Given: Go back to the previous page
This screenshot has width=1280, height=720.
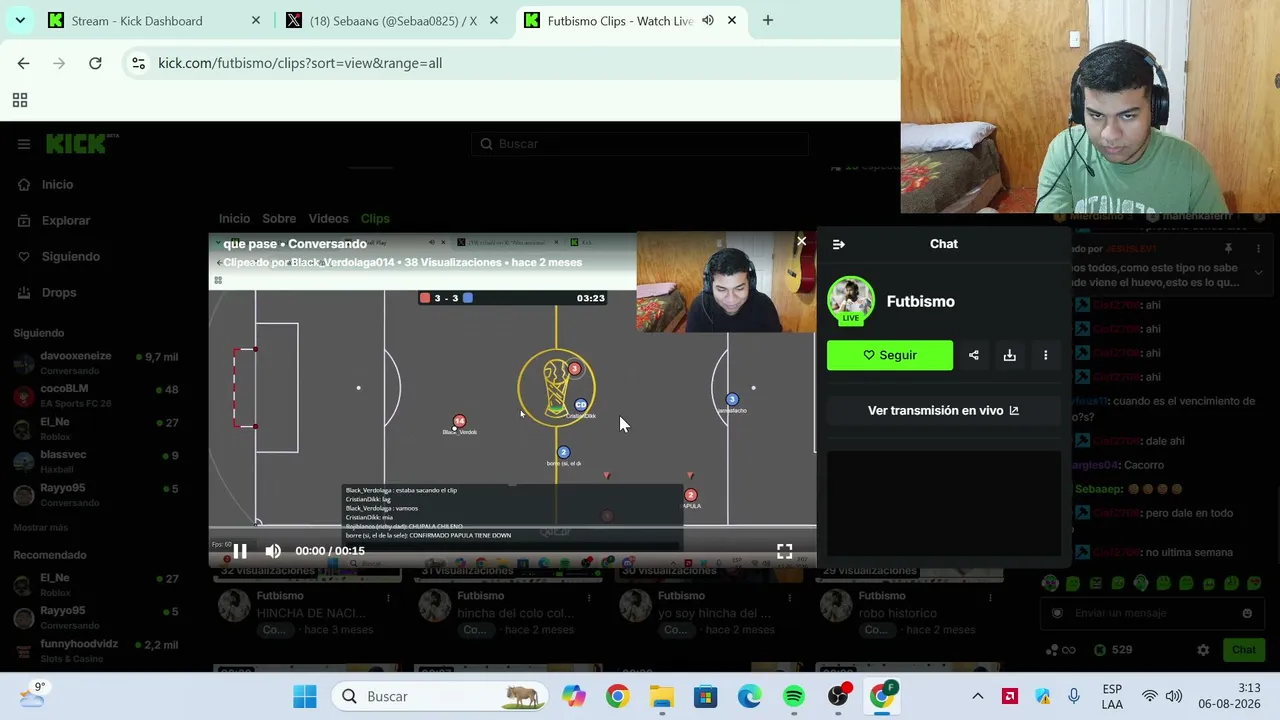Looking at the screenshot, I should 23,63.
